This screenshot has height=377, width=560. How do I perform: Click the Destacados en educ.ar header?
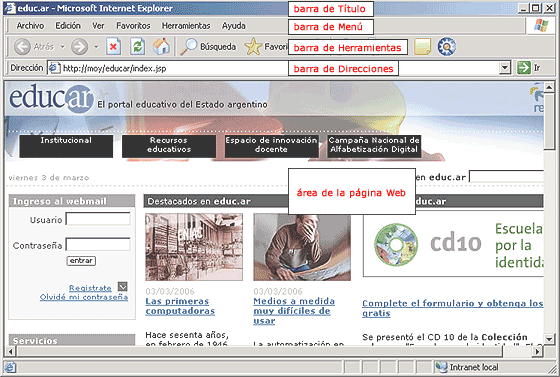coord(216,201)
